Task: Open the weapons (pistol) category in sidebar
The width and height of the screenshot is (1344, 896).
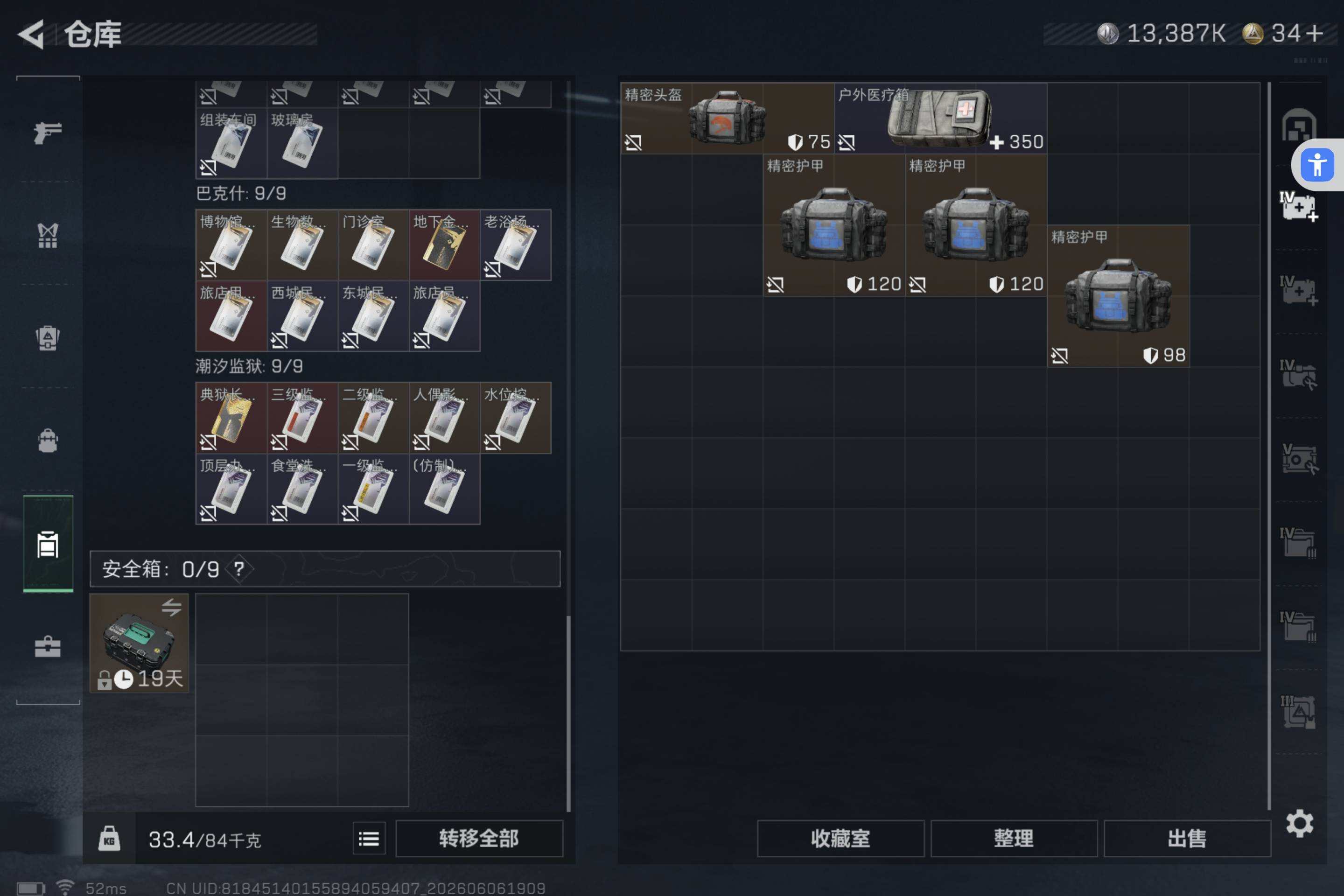Action: pyautogui.click(x=48, y=133)
